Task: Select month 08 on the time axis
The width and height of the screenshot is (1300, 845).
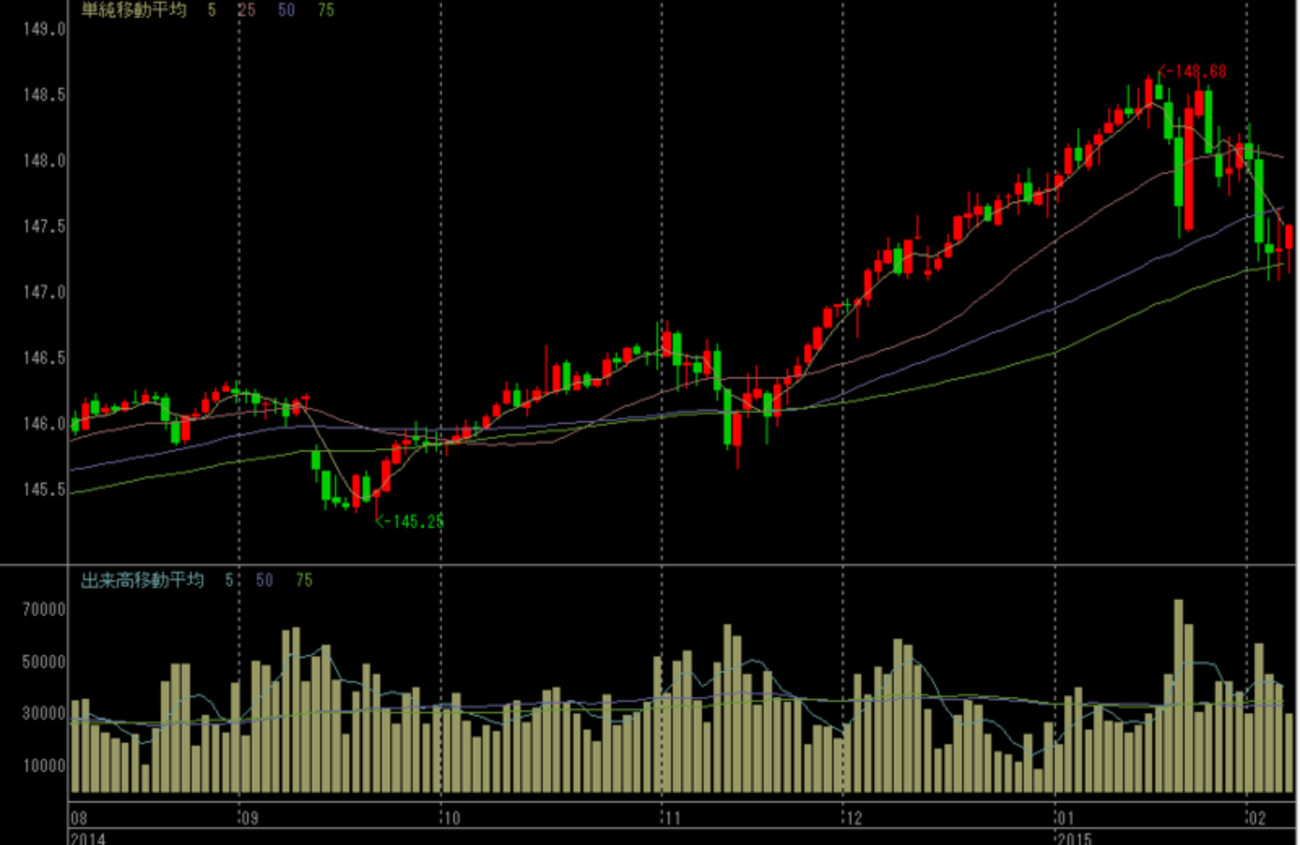Action: point(78,818)
